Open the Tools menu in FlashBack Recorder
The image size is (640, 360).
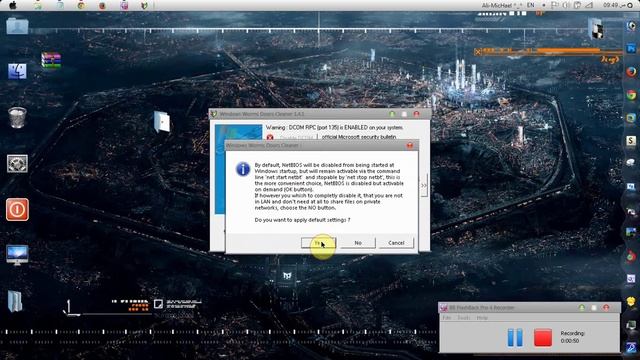point(464,318)
